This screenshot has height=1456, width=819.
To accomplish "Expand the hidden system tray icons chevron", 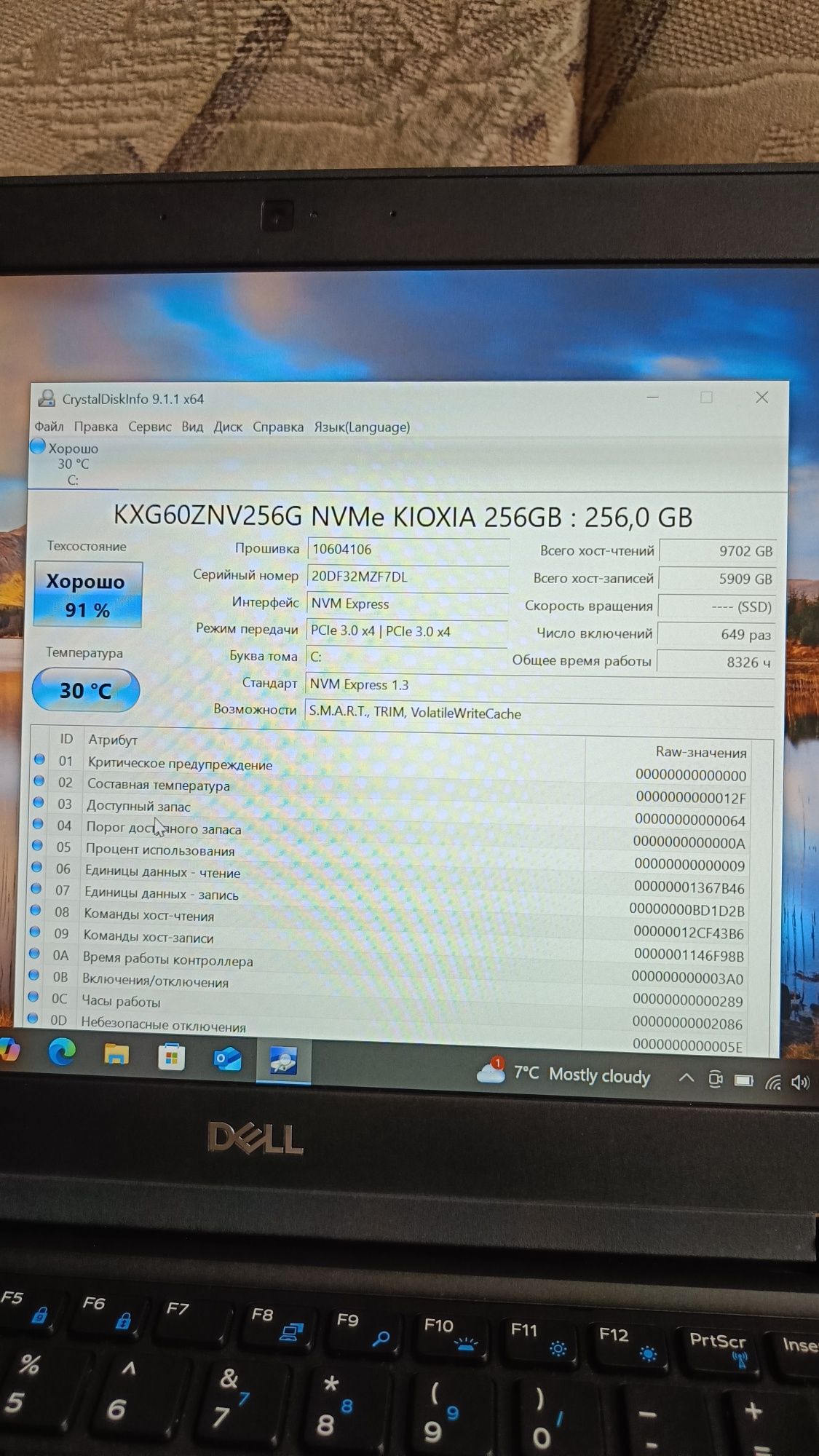I will (686, 1078).
